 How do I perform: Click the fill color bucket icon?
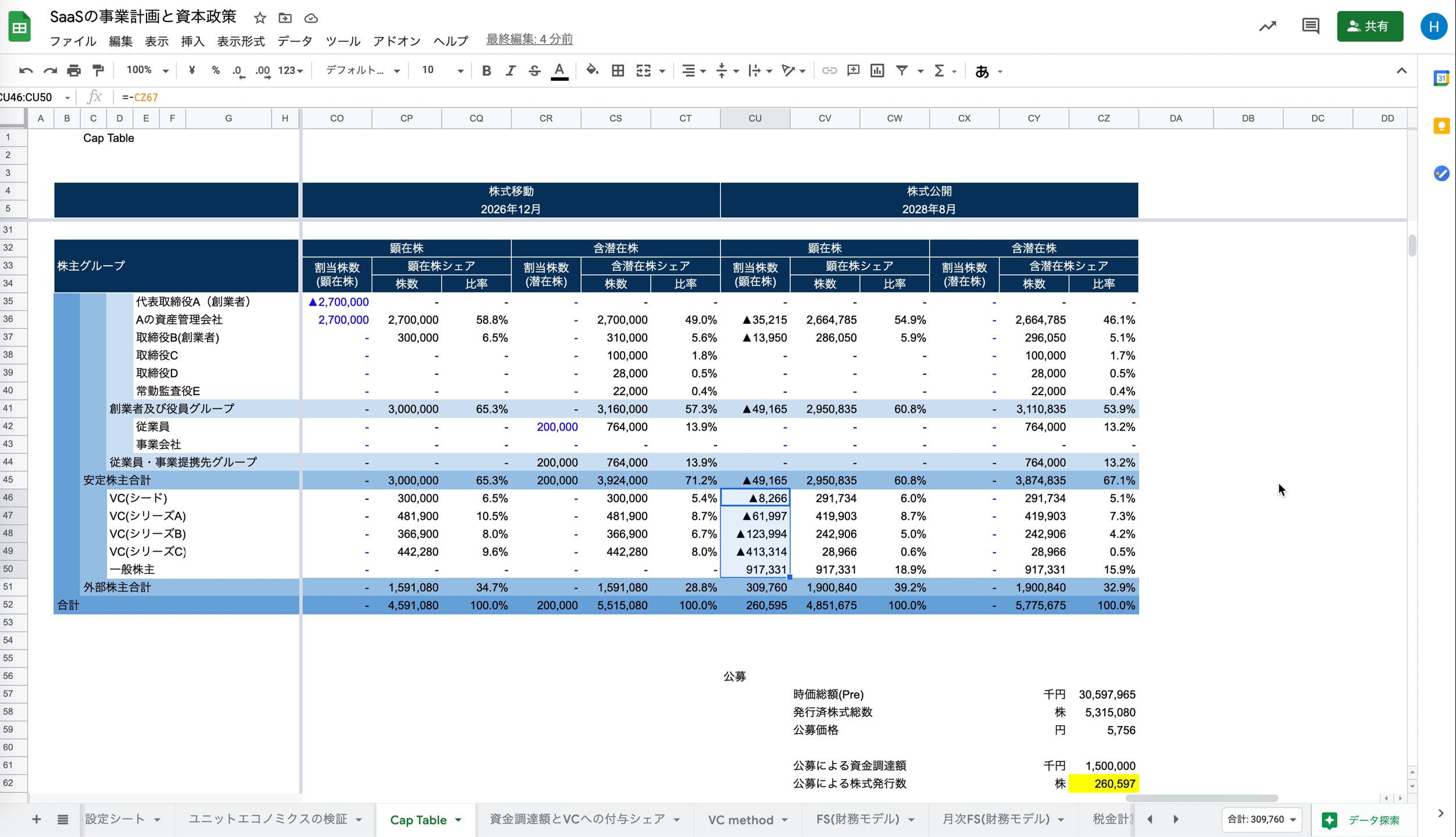(592, 70)
